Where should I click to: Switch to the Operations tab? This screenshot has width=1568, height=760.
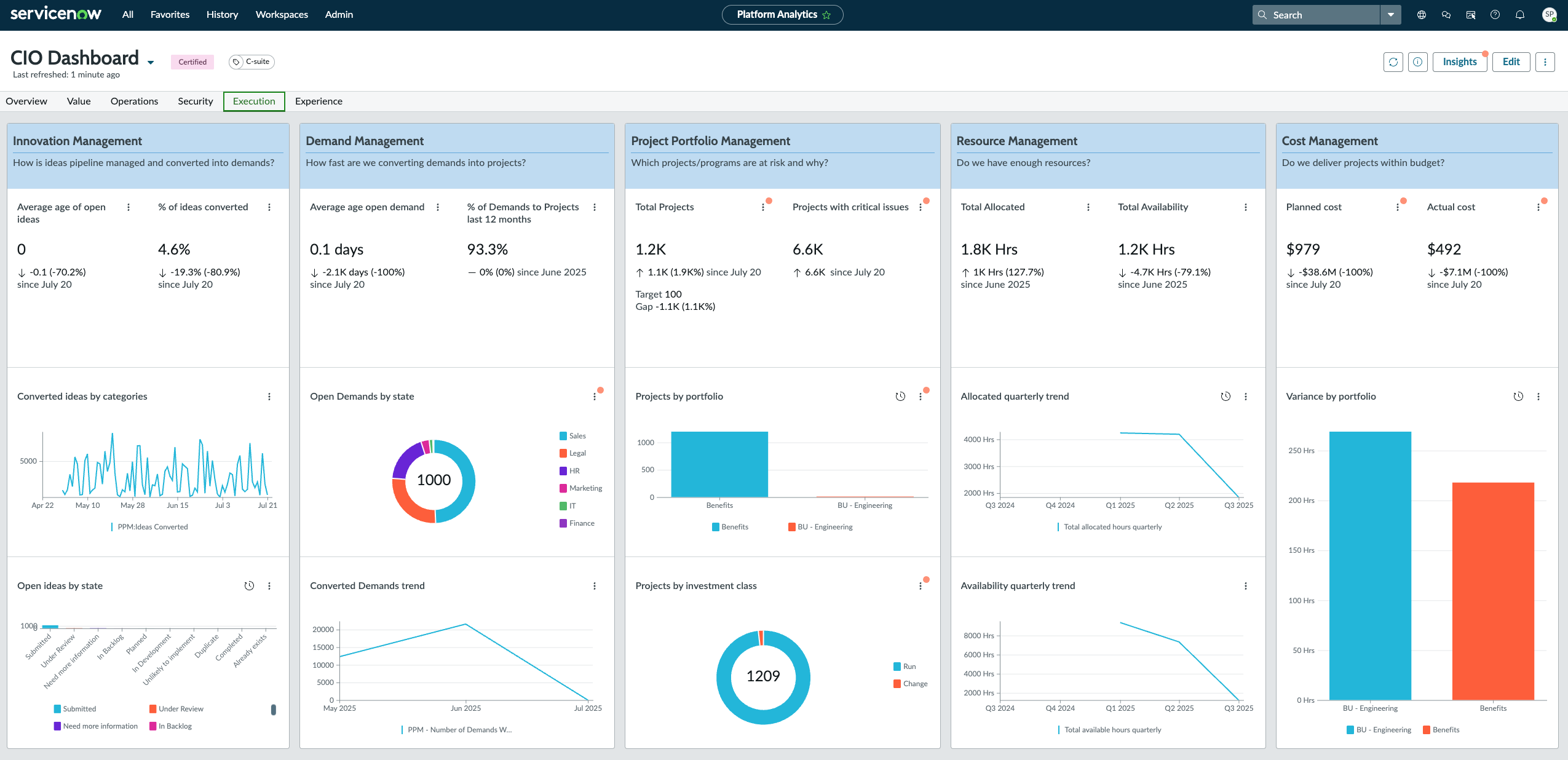coord(134,101)
